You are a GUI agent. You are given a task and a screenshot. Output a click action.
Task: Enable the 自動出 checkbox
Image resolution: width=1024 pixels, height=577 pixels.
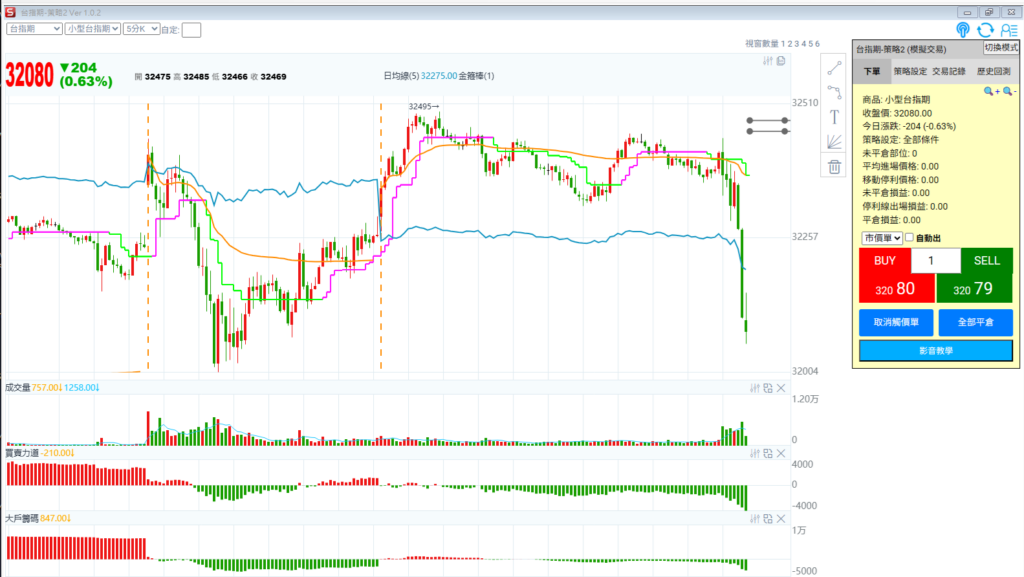tap(910, 238)
